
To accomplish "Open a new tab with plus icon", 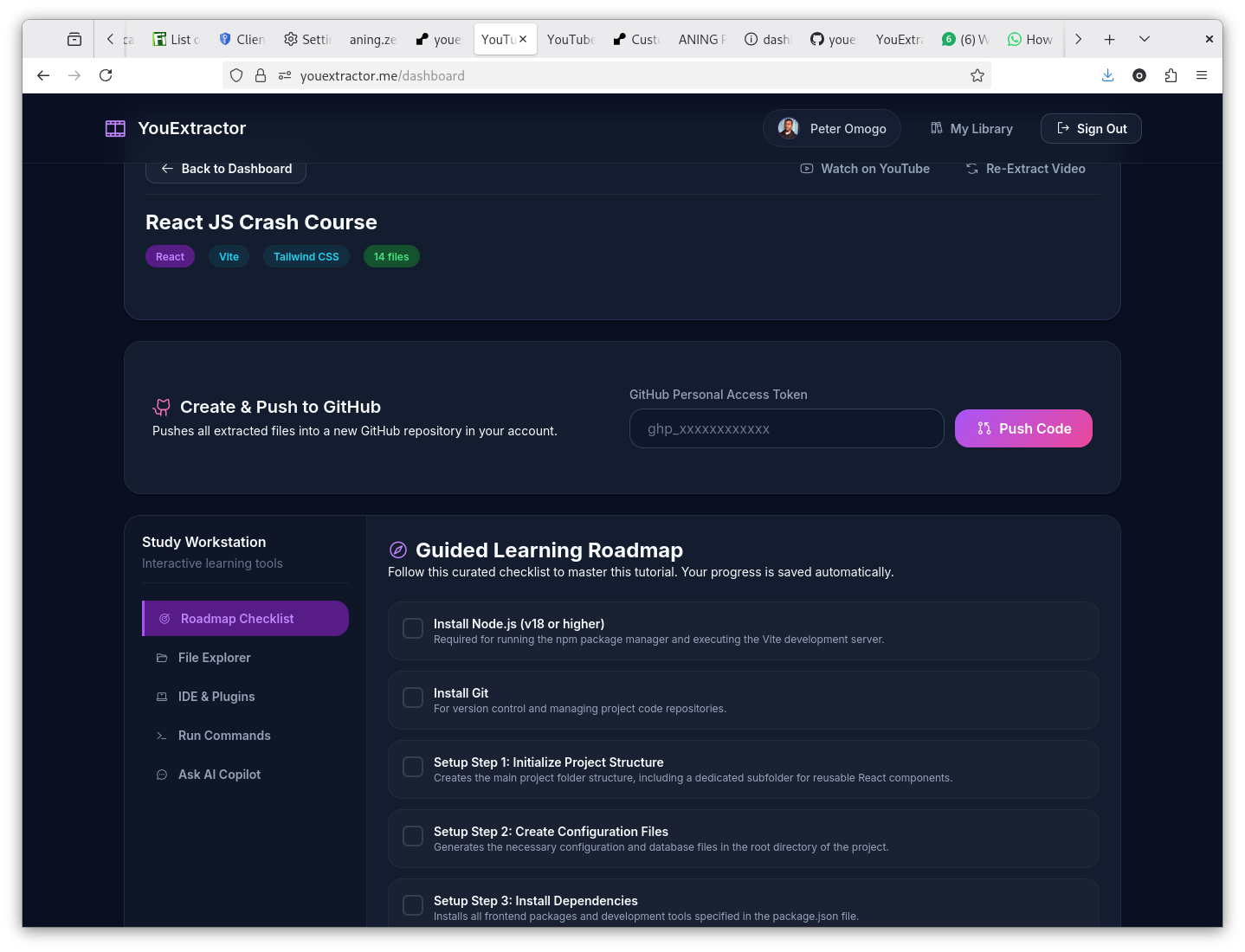I will (1110, 40).
